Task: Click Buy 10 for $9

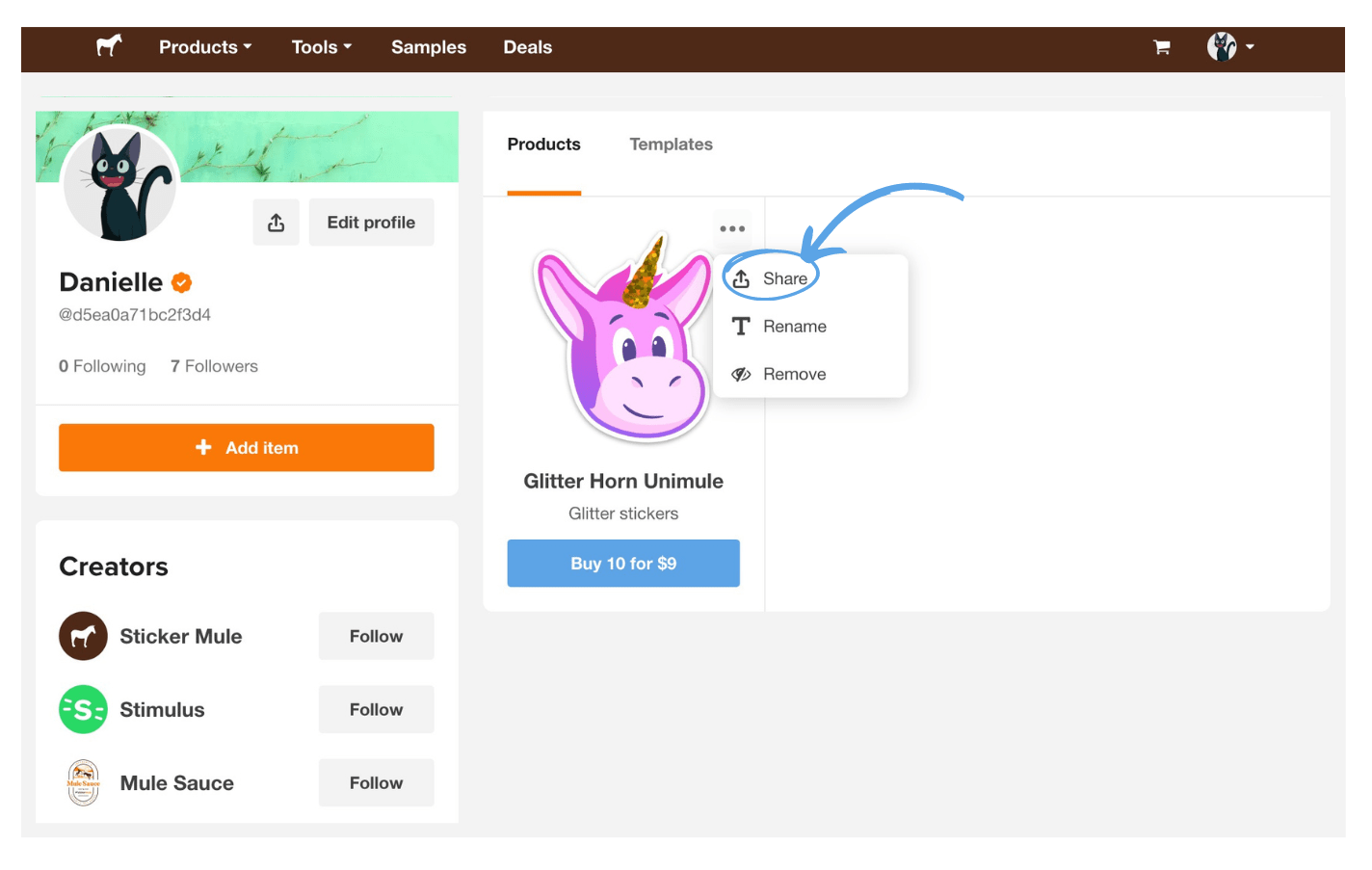Action: [623, 564]
